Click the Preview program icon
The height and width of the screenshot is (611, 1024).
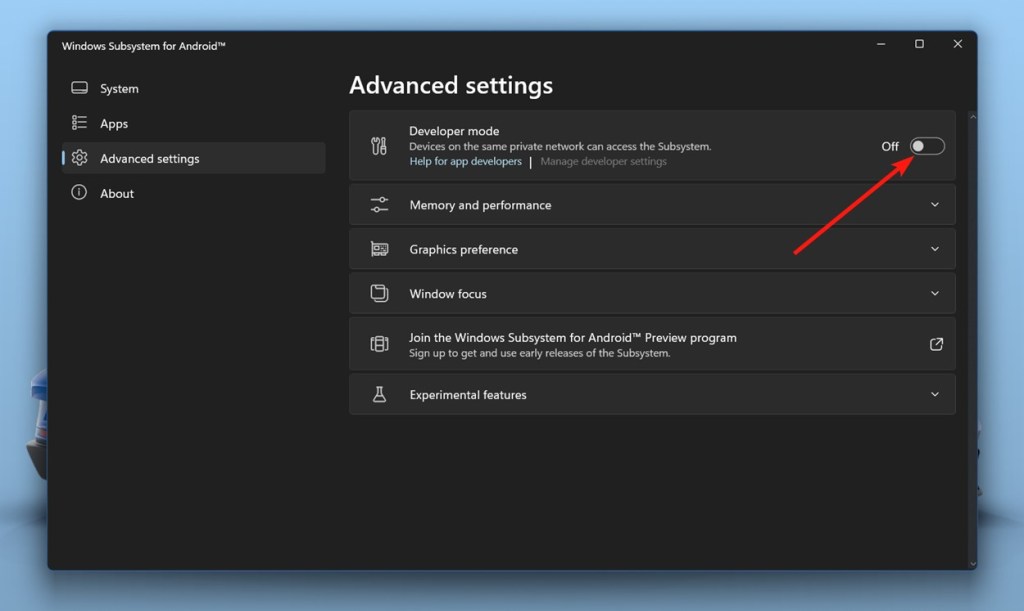(x=379, y=344)
